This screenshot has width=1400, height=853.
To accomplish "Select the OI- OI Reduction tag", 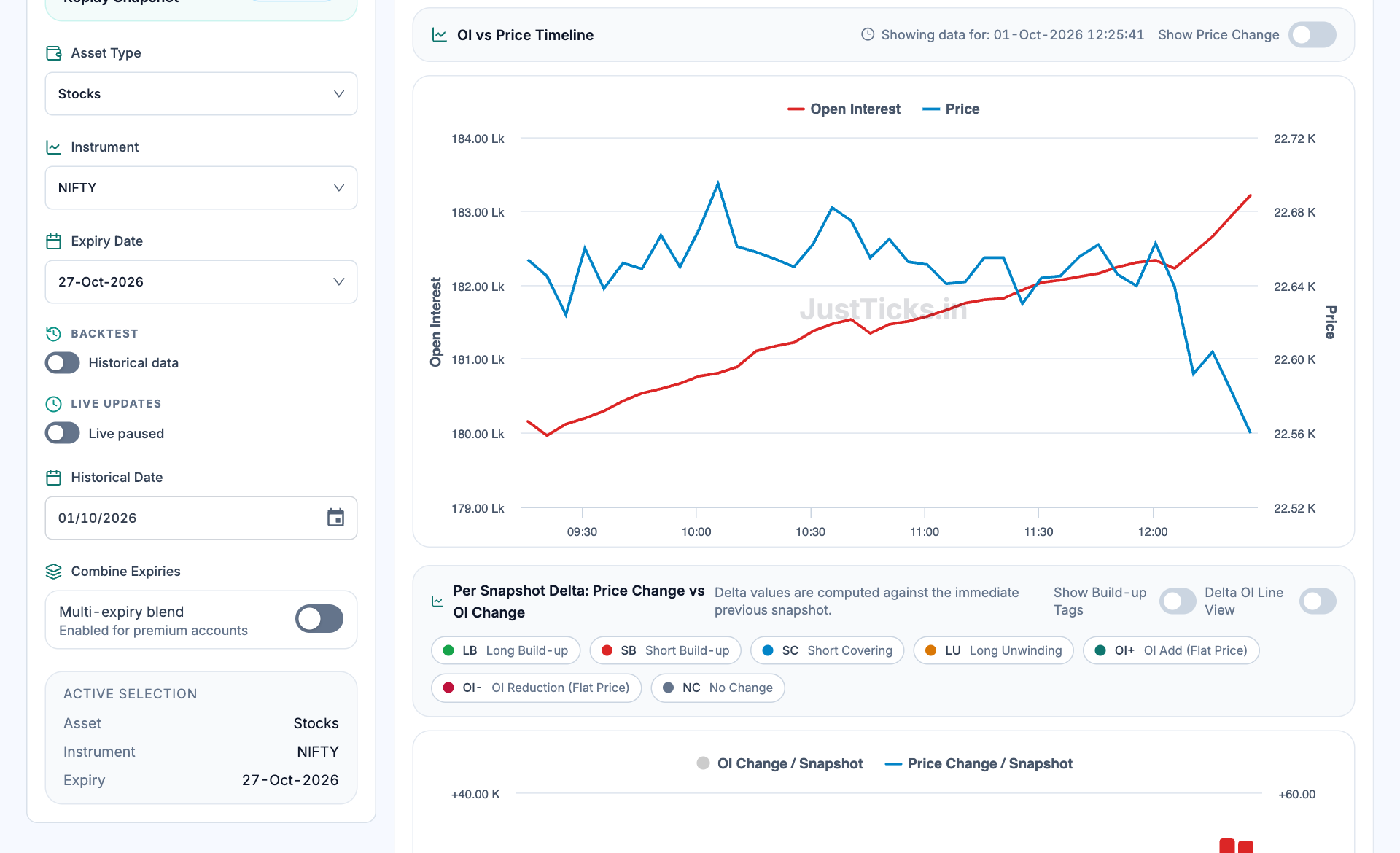I will (x=537, y=688).
